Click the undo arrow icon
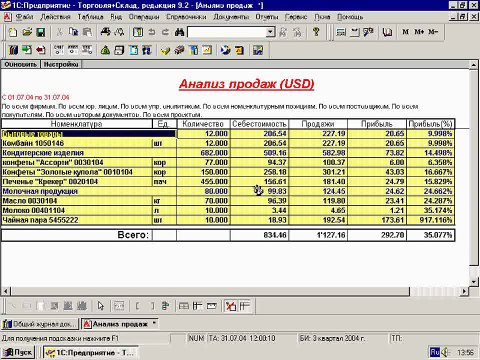 click(x=152, y=32)
